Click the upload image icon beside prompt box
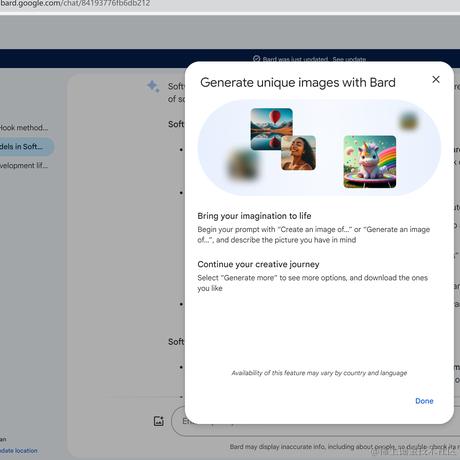Screen dimensions: 460x460 pos(159,421)
